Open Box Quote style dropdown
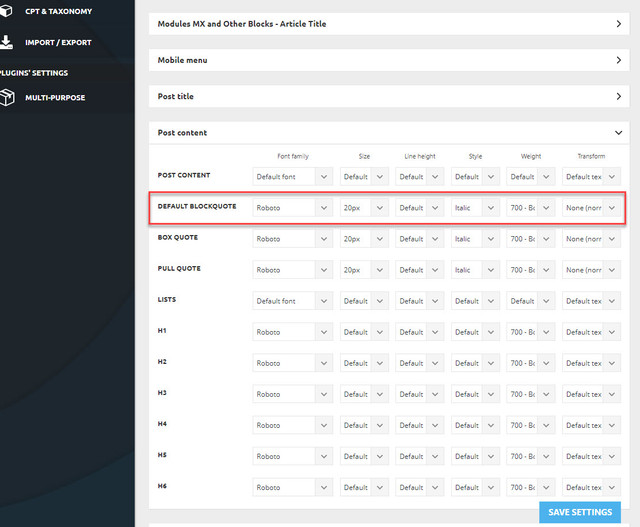The height and width of the screenshot is (527, 640). click(x=475, y=239)
